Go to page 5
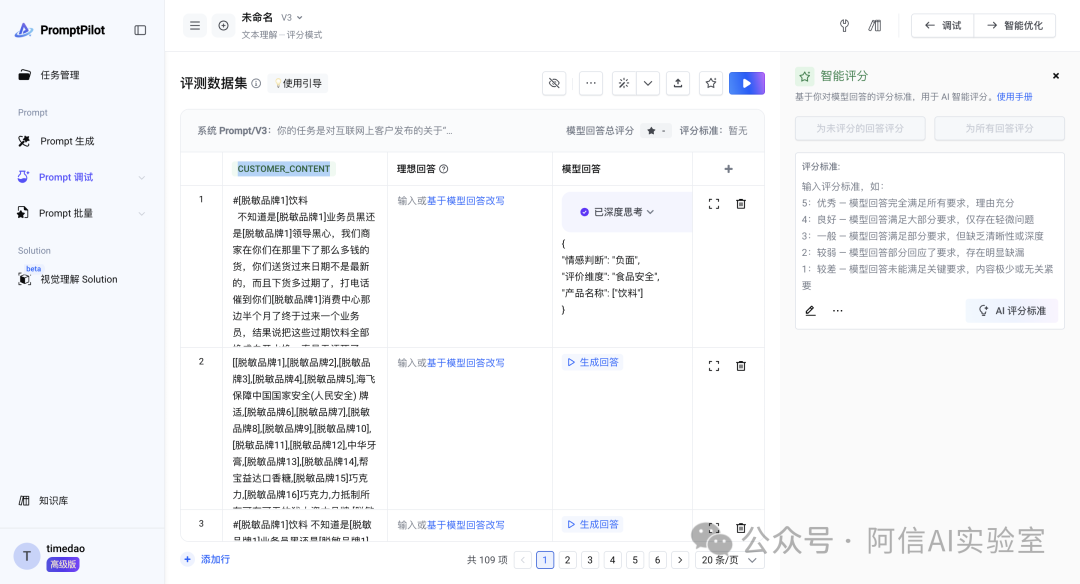Screen dimensions: 1080x584 tap(635, 560)
